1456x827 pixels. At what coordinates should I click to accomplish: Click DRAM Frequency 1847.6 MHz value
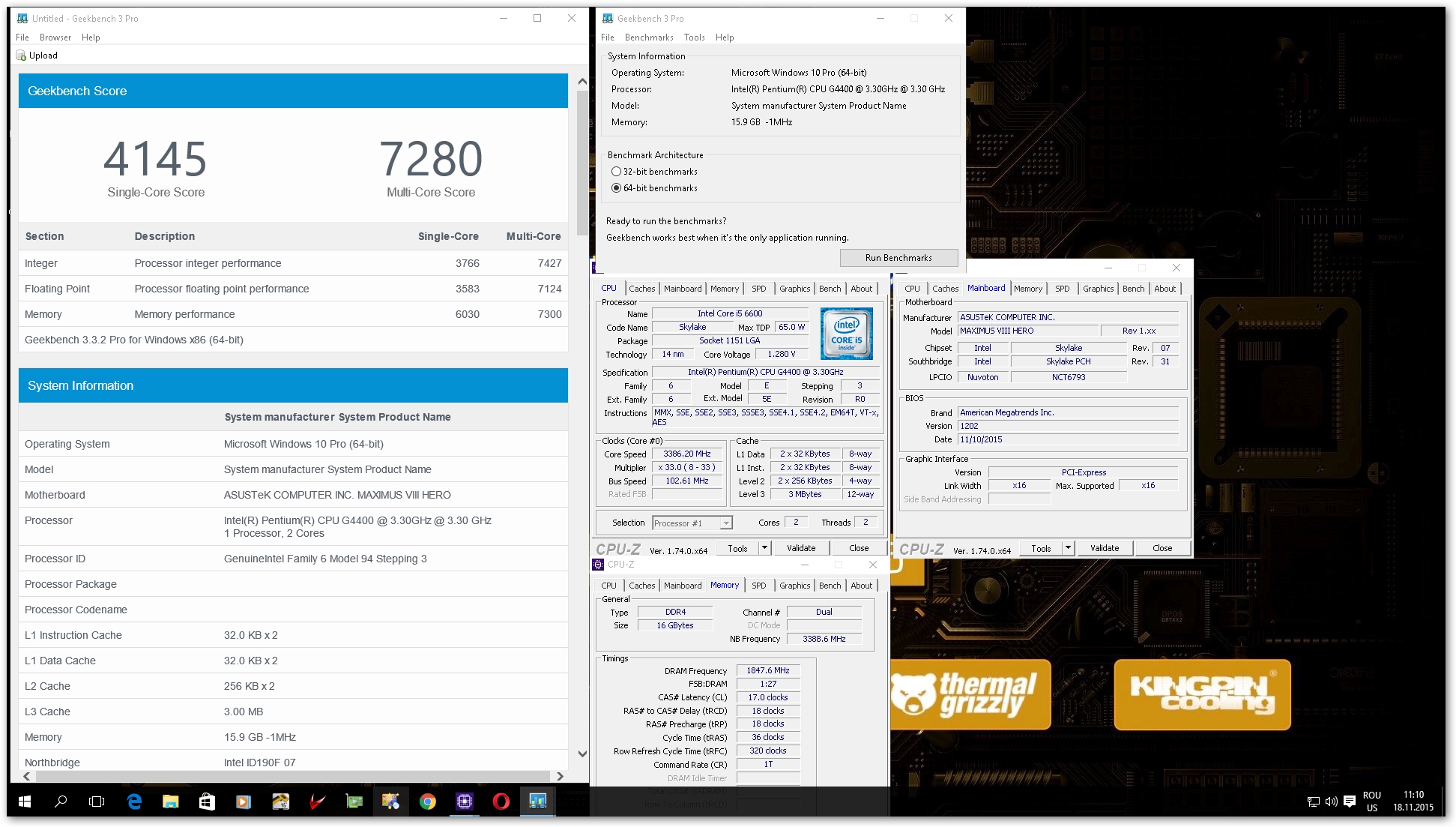coord(768,670)
